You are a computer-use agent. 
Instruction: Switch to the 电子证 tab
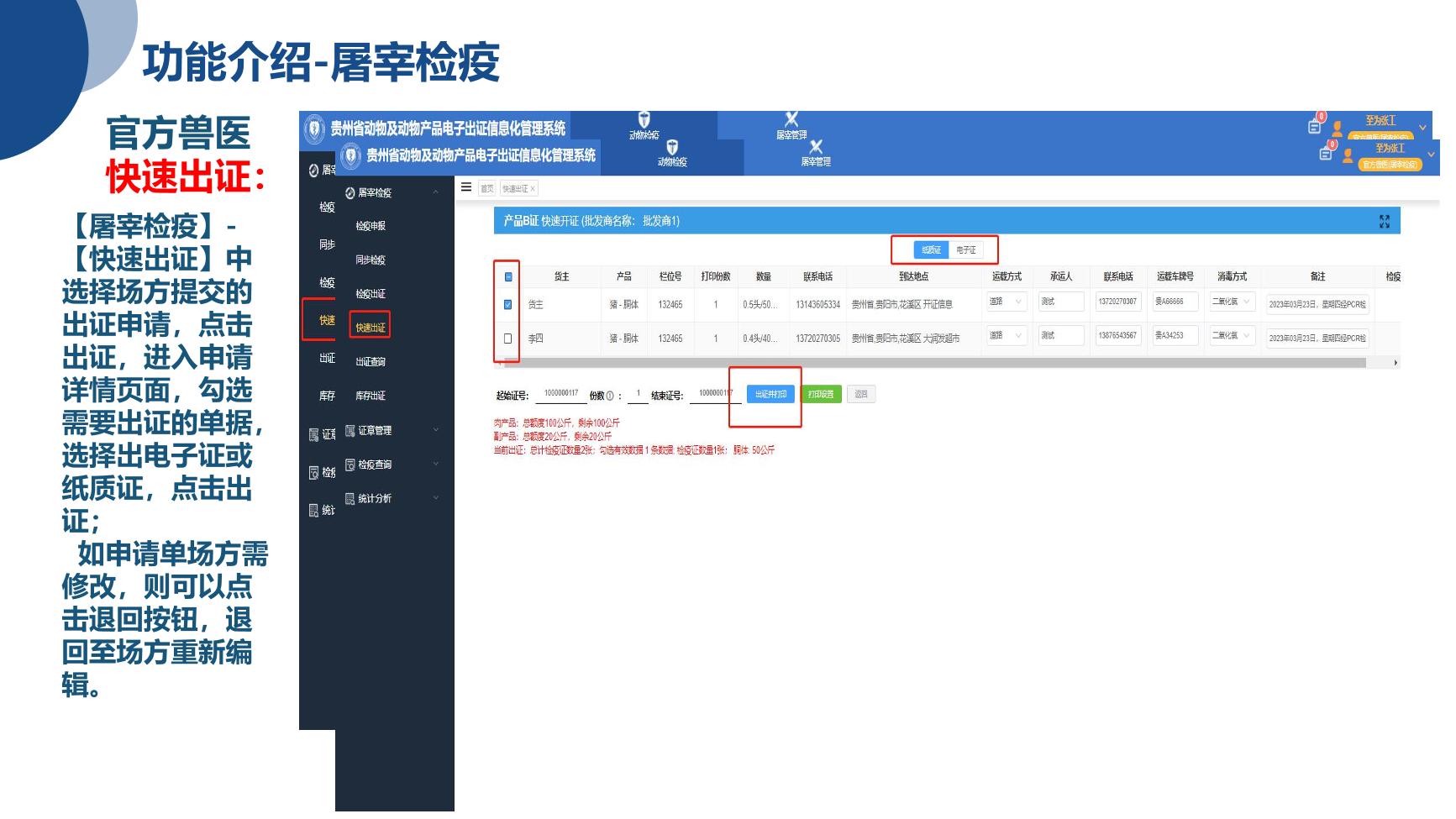[x=966, y=250]
